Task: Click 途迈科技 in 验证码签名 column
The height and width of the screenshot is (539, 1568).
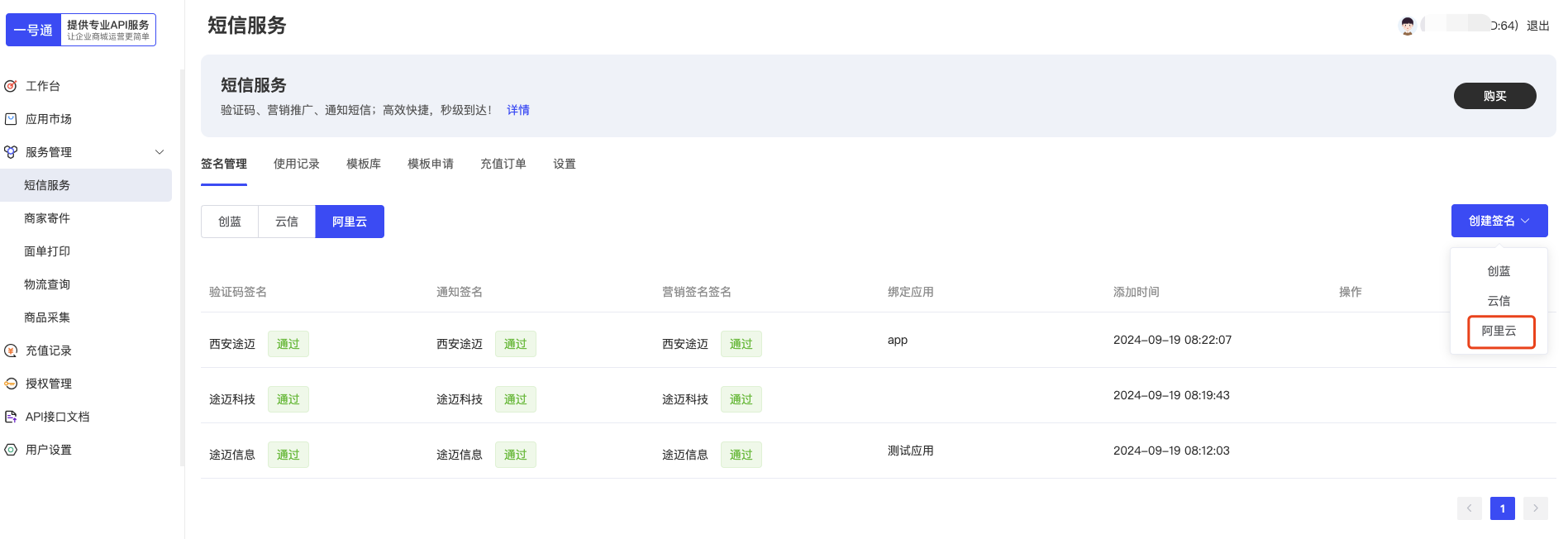Action: tap(232, 399)
